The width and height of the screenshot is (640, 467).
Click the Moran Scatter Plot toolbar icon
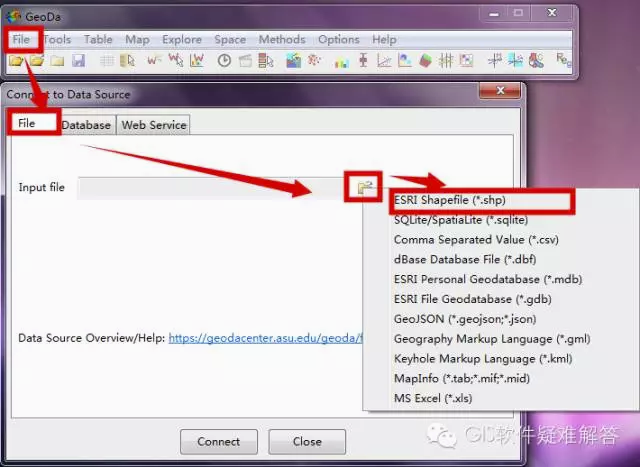pos(495,61)
